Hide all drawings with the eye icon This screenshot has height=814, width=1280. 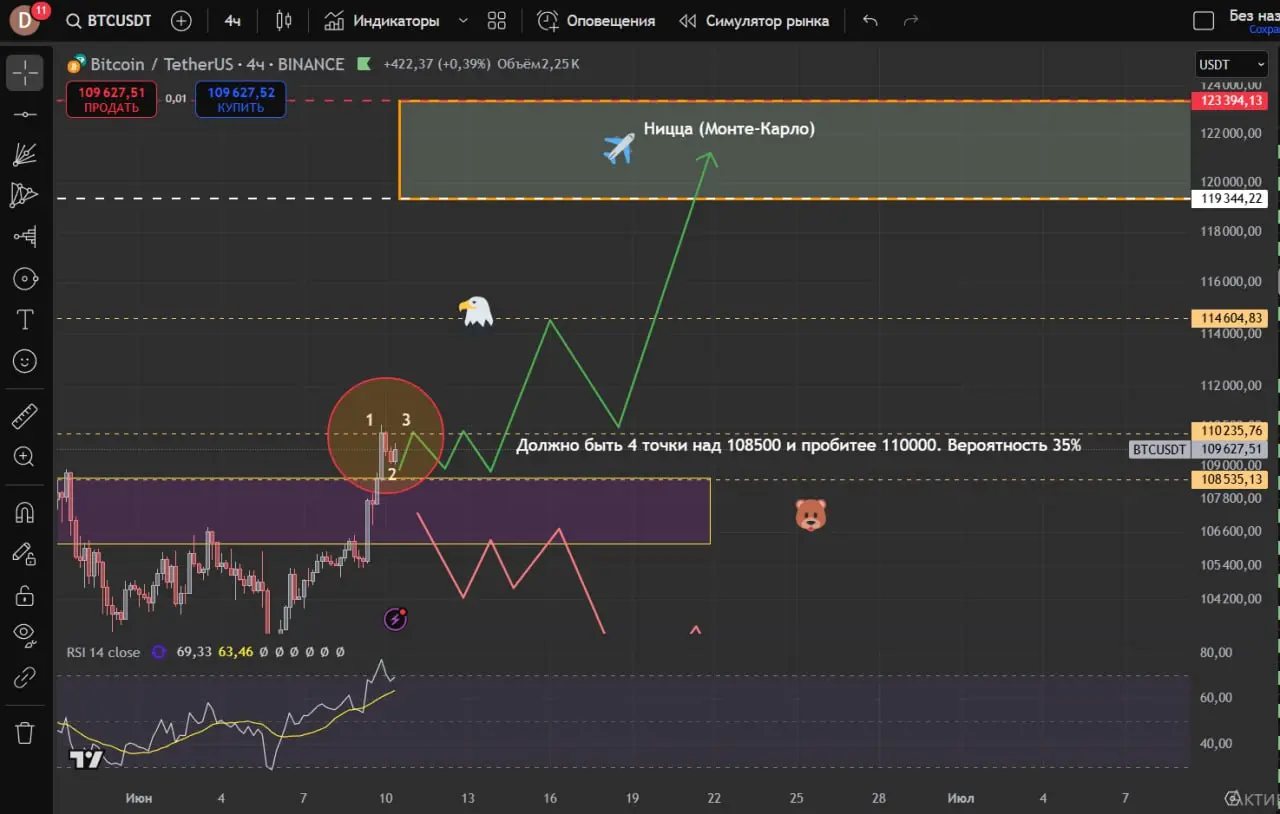pyautogui.click(x=25, y=634)
